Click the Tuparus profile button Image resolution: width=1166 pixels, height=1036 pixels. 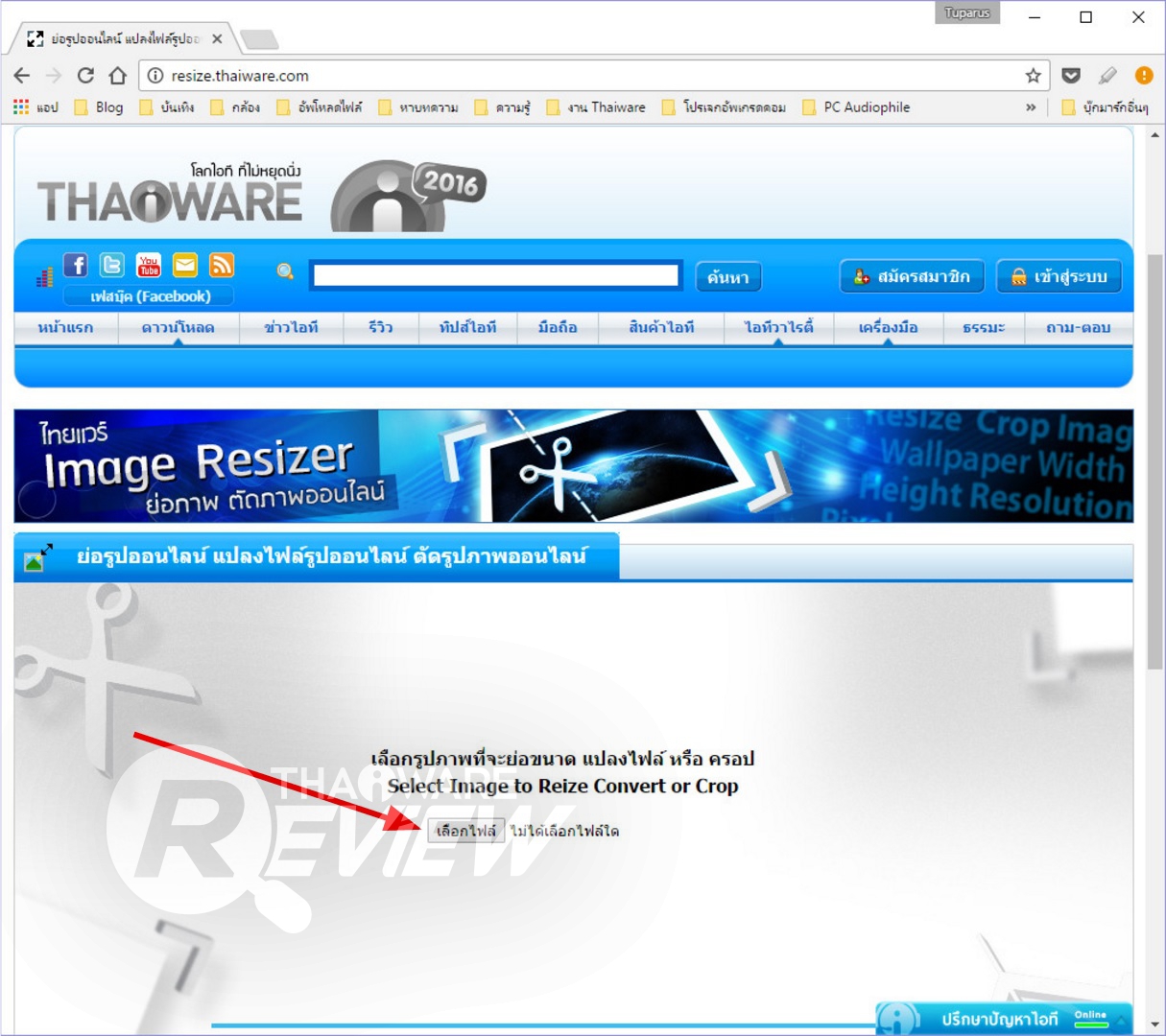967,12
